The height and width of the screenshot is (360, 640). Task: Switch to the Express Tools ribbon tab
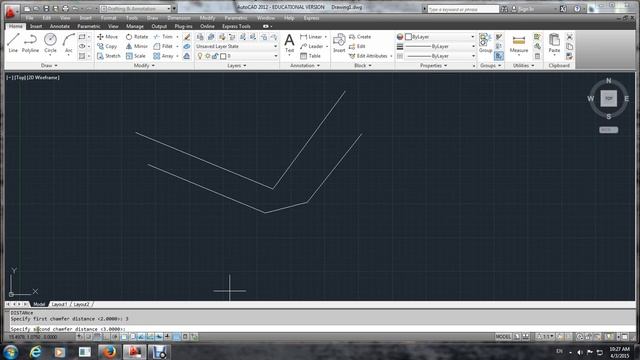tap(236, 26)
